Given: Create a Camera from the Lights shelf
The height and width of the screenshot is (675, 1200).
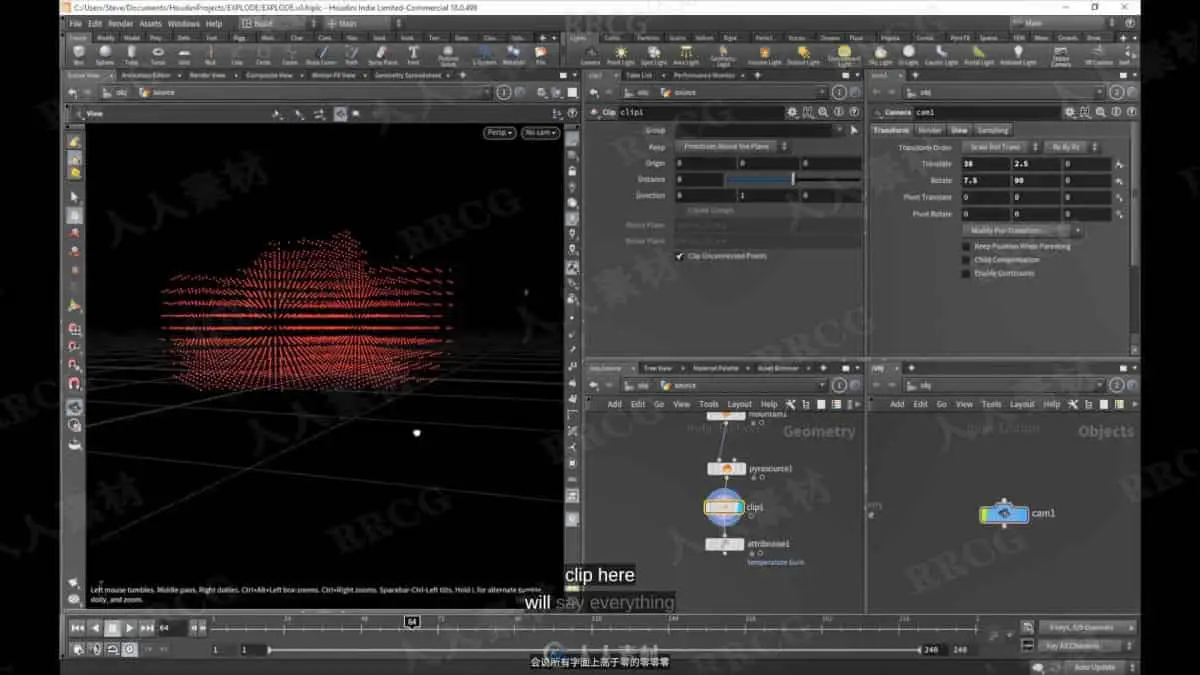Looking at the screenshot, I should pyautogui.click(x=590, y=54).
